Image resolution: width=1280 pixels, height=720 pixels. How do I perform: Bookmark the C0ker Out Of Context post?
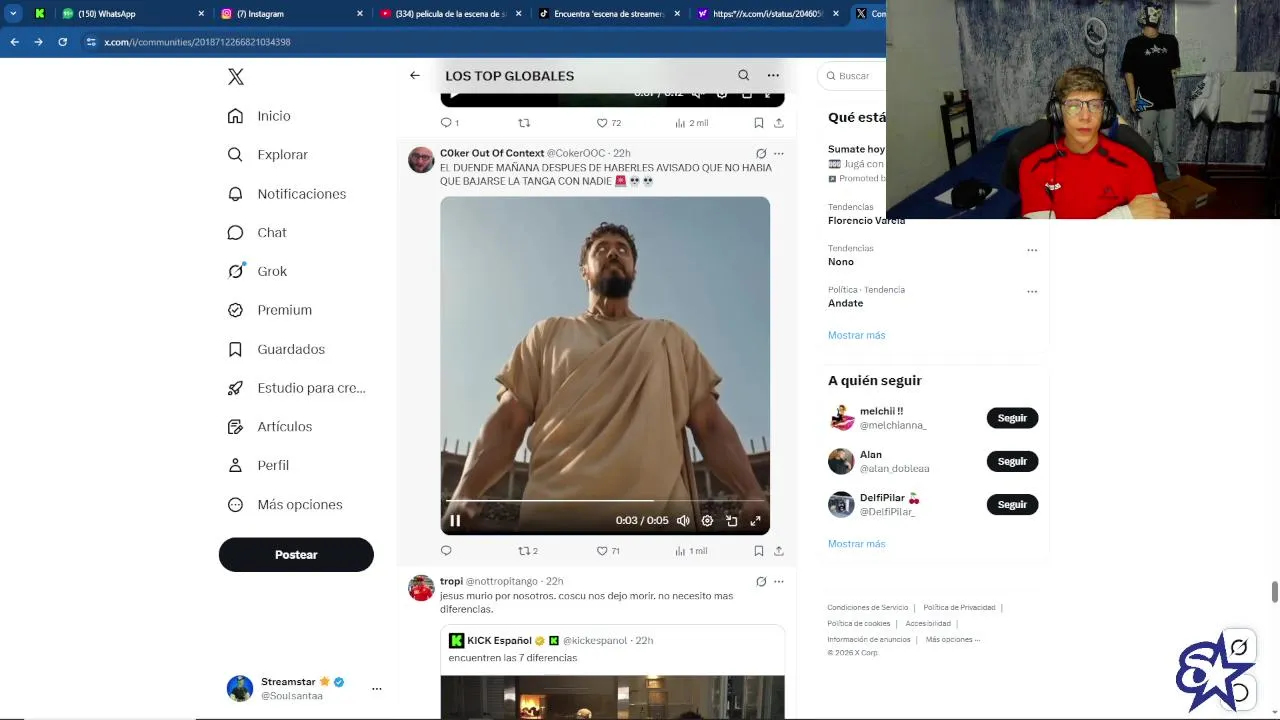pos(759,551)
